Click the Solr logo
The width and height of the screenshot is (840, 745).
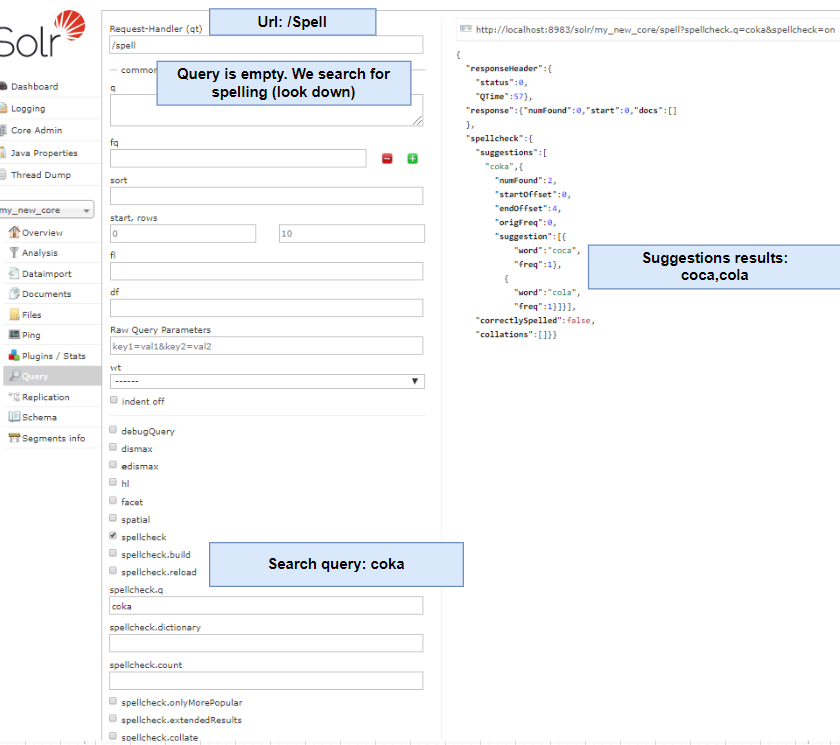pyautogui.click(x=42, y=35)
